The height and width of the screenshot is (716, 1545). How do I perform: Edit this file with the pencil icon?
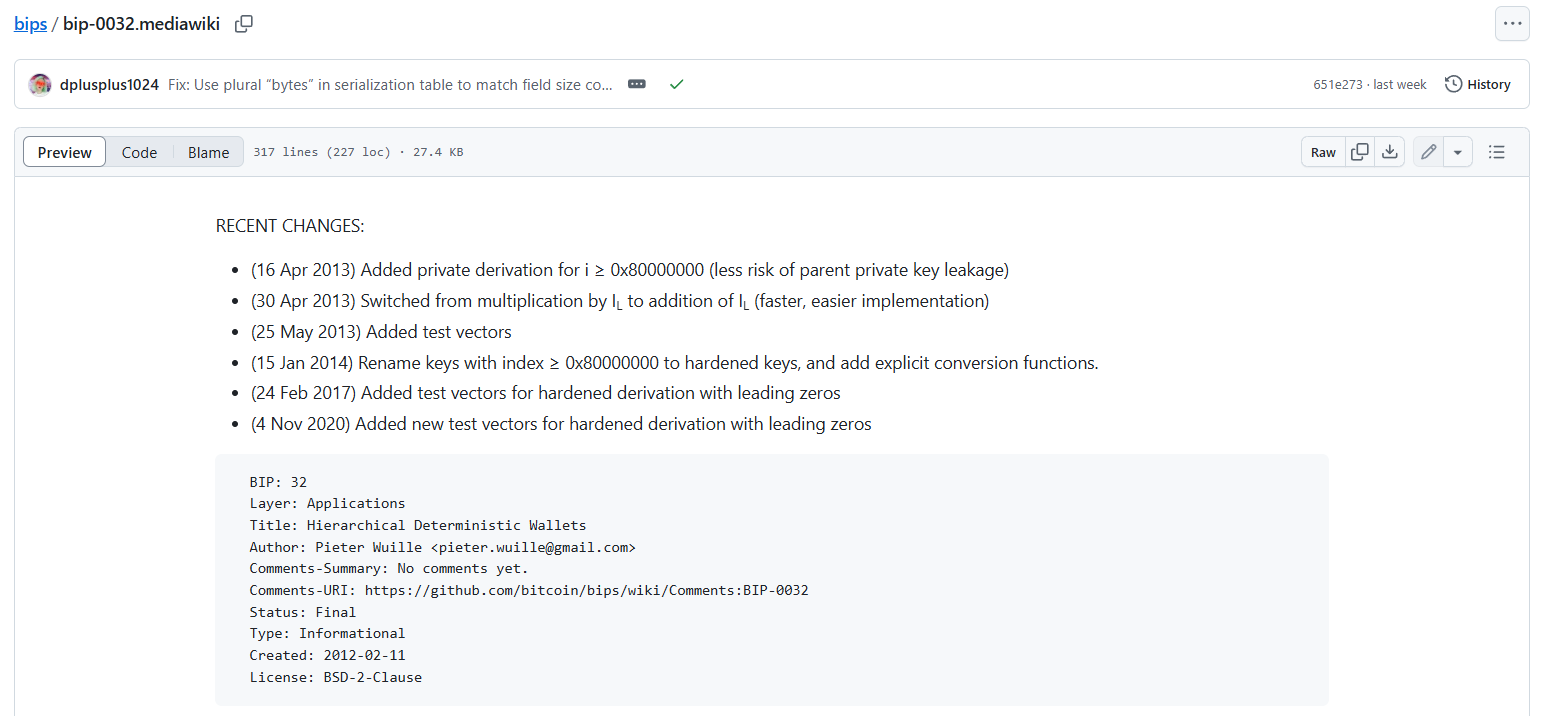tap(1428, 152)
